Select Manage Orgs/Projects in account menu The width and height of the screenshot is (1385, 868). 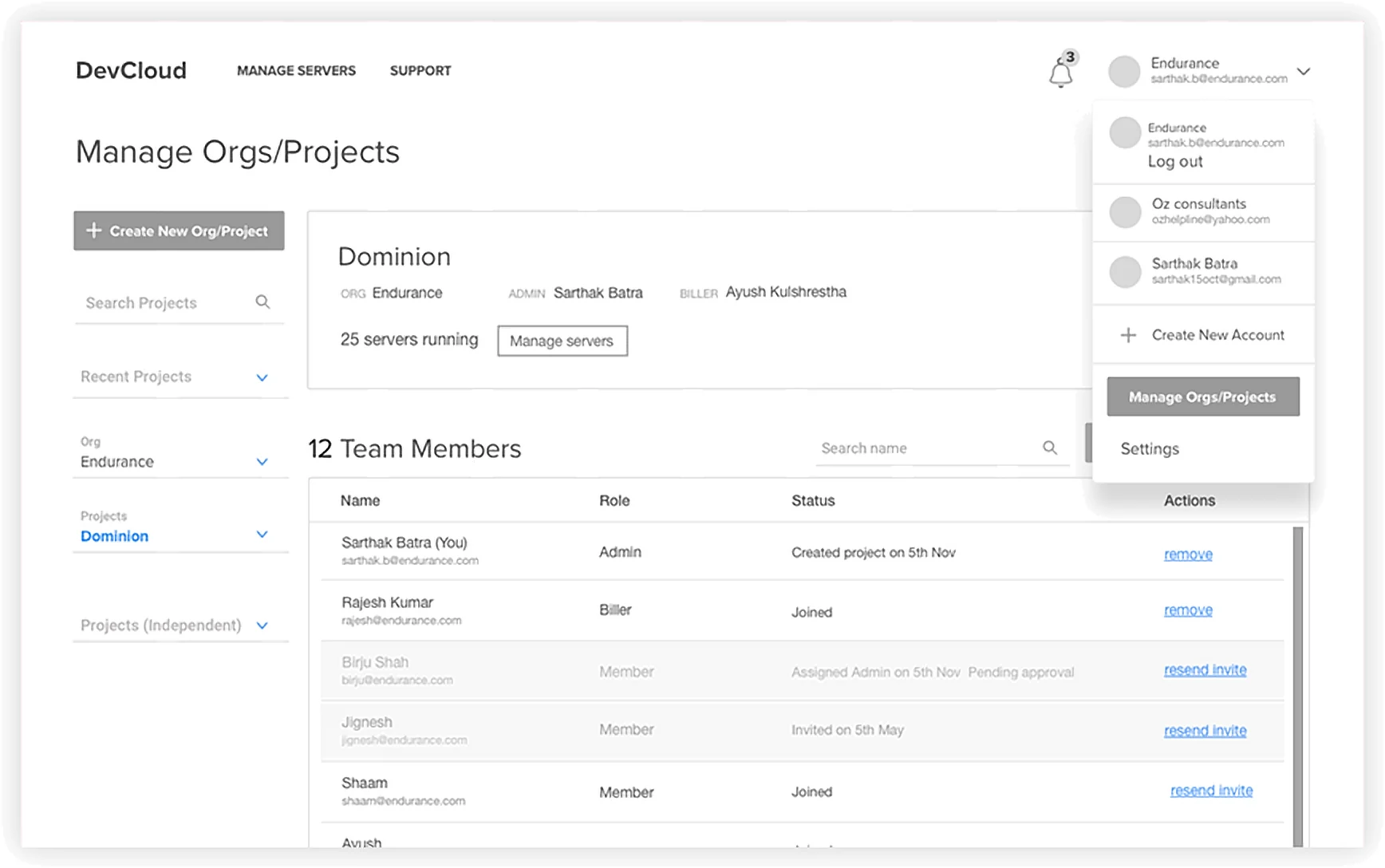1203,397
